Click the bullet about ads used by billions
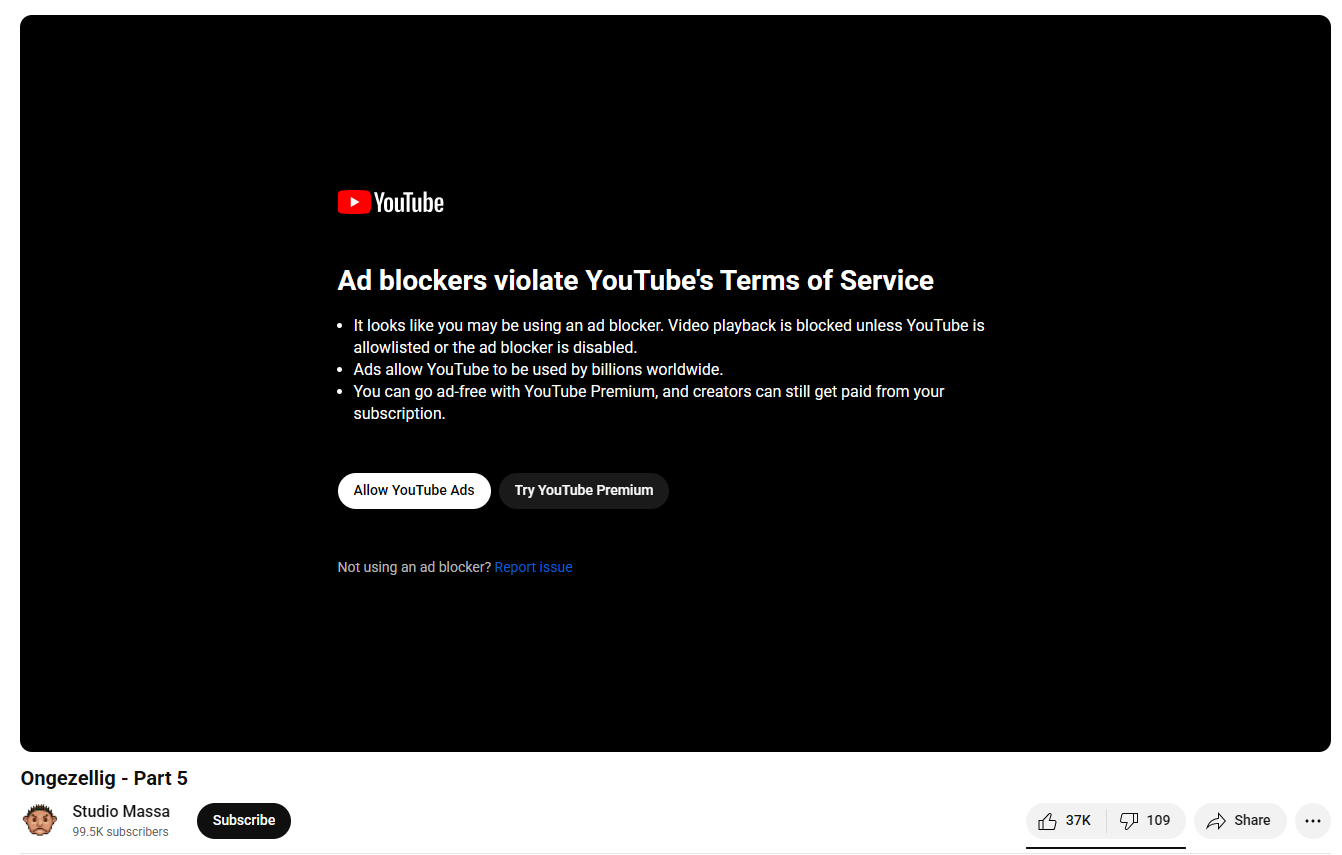 click(x=538, y=369)
